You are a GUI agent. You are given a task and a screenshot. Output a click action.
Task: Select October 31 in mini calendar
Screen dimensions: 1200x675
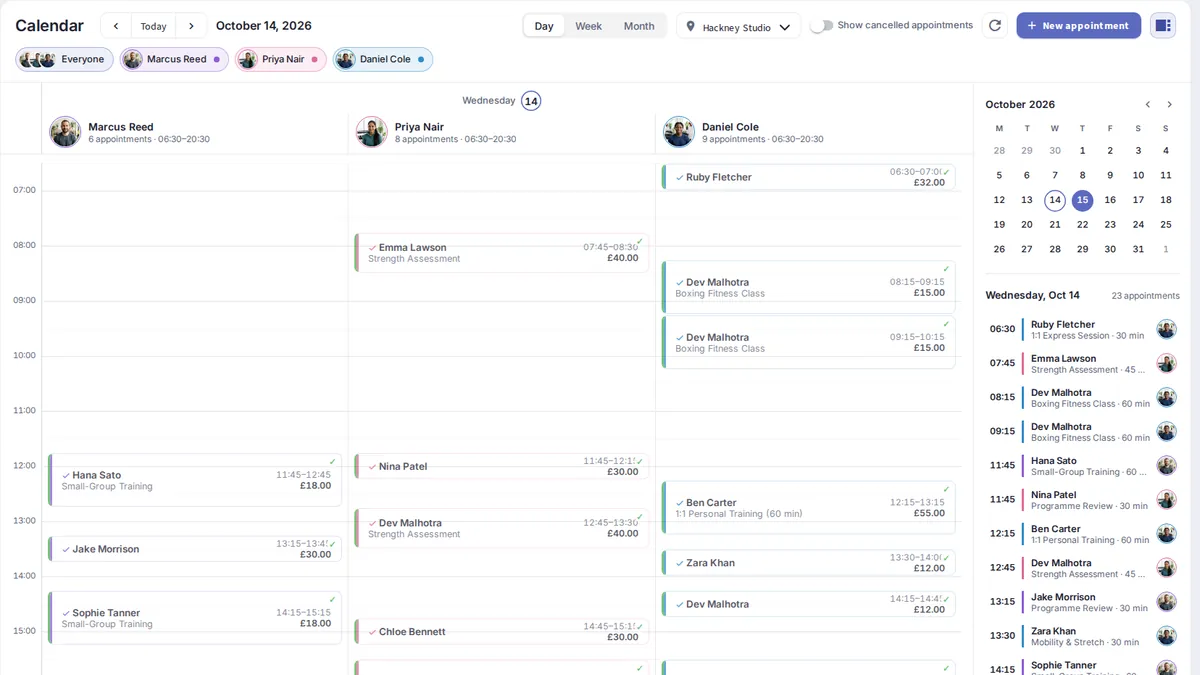[x=1138, y=249]
